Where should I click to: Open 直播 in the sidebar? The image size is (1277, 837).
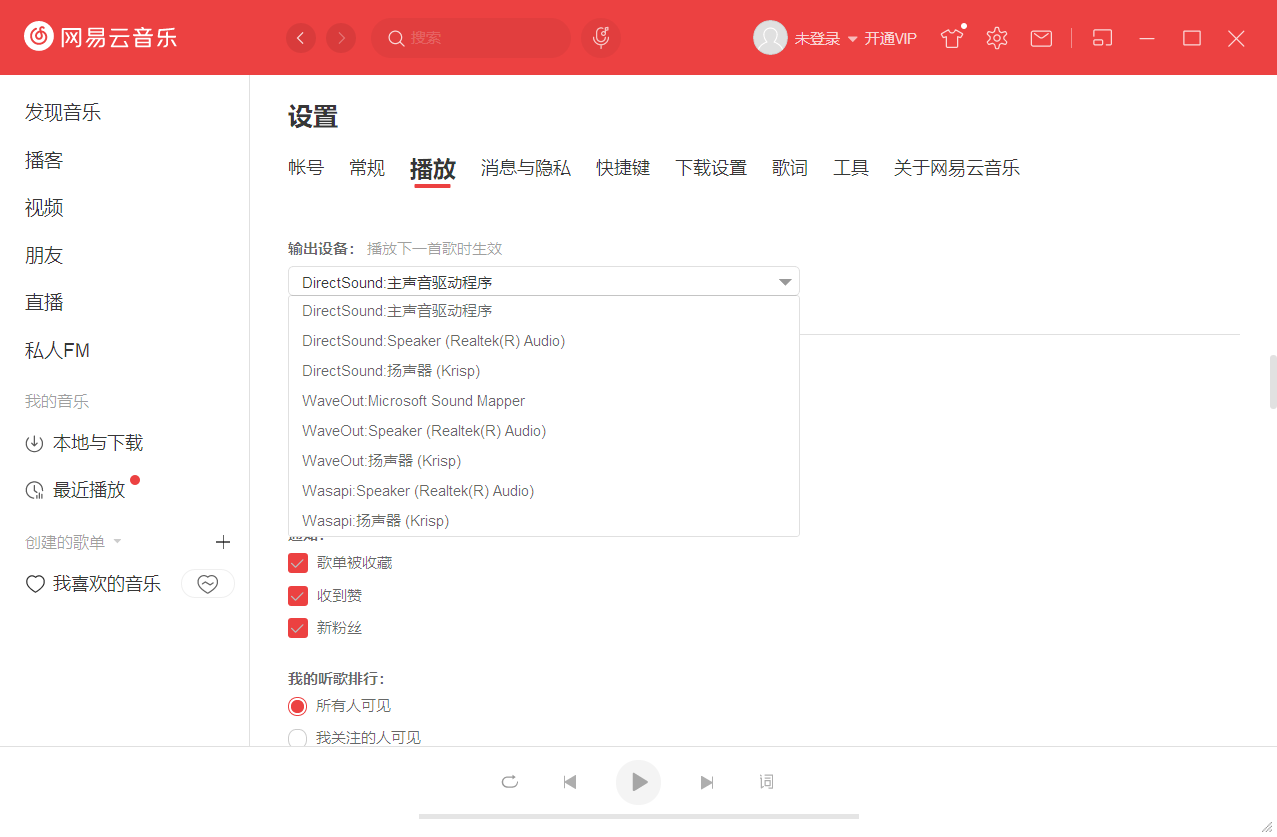point(44,303)
